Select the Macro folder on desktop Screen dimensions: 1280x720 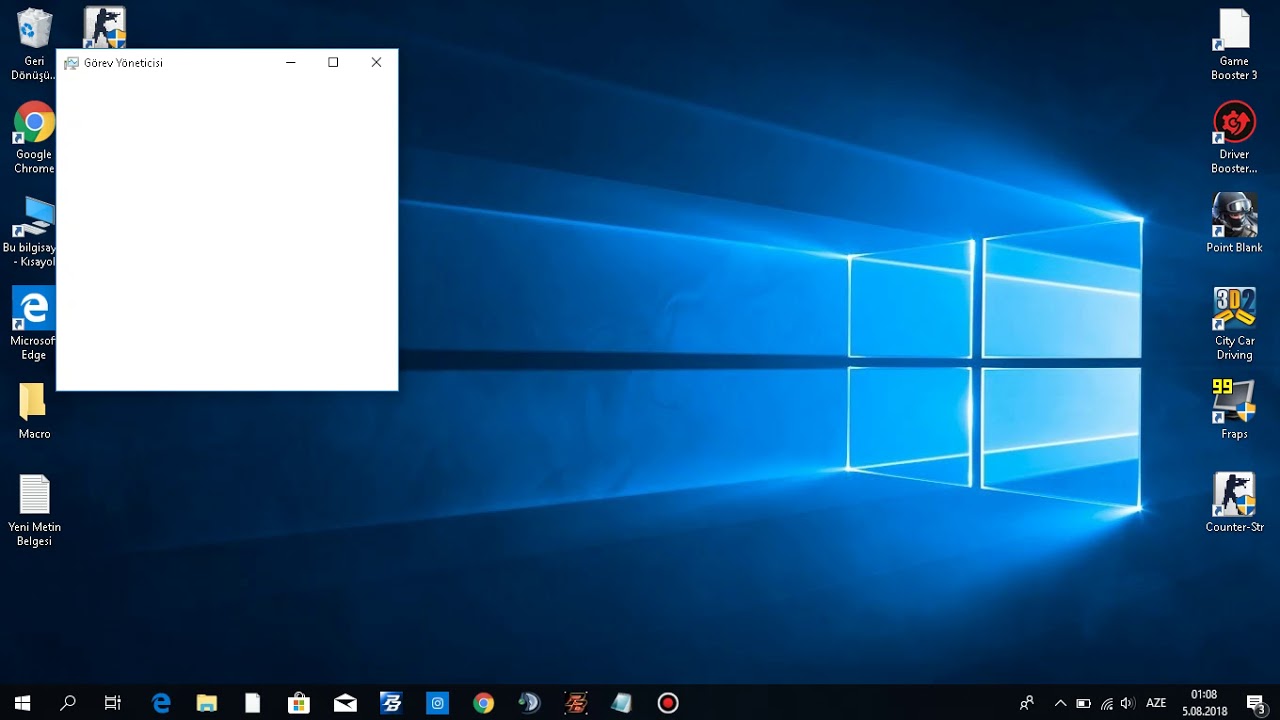tap(34, 411)
